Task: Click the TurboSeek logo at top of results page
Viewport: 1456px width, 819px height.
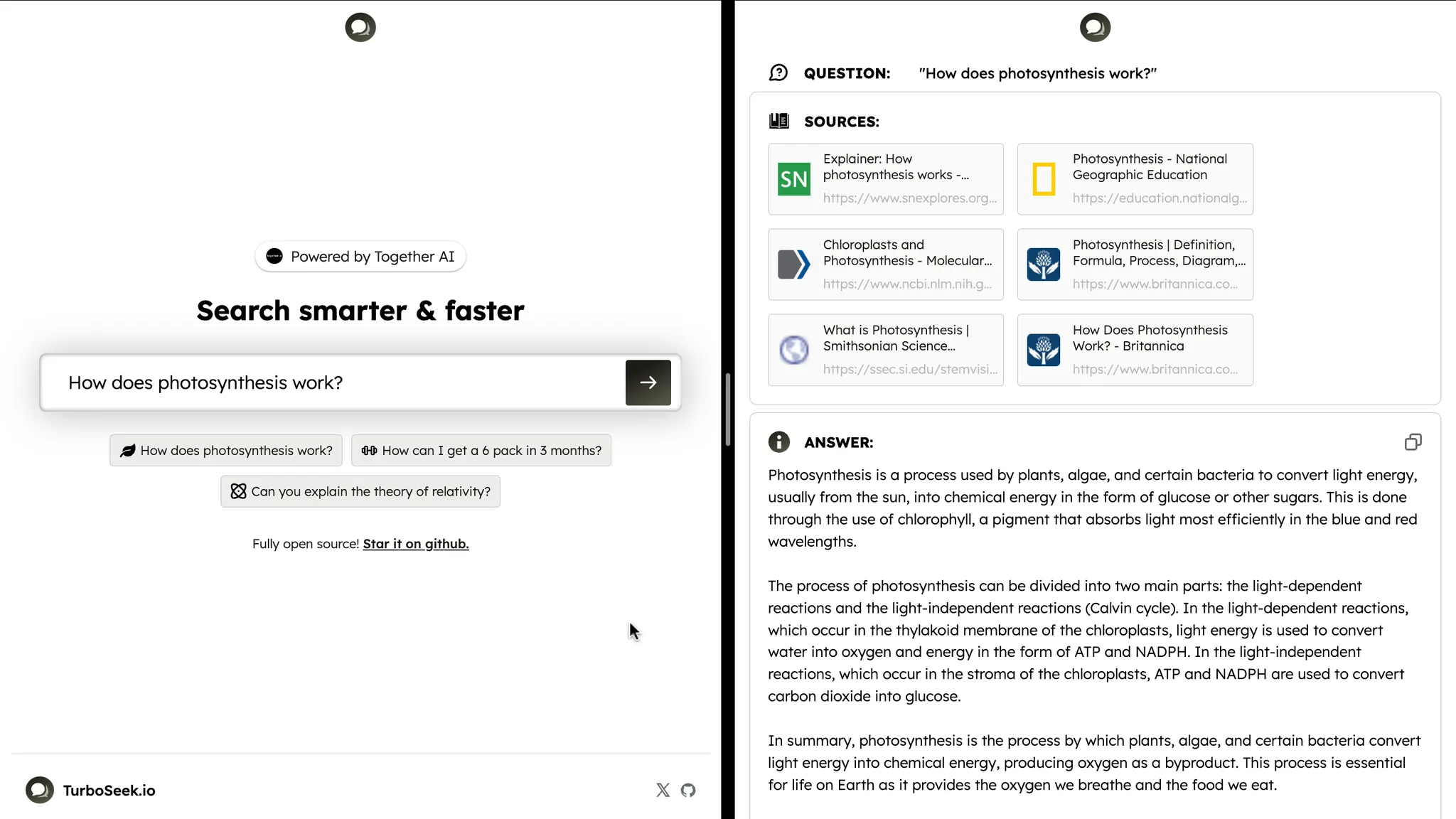Action: coord(1095,27)
